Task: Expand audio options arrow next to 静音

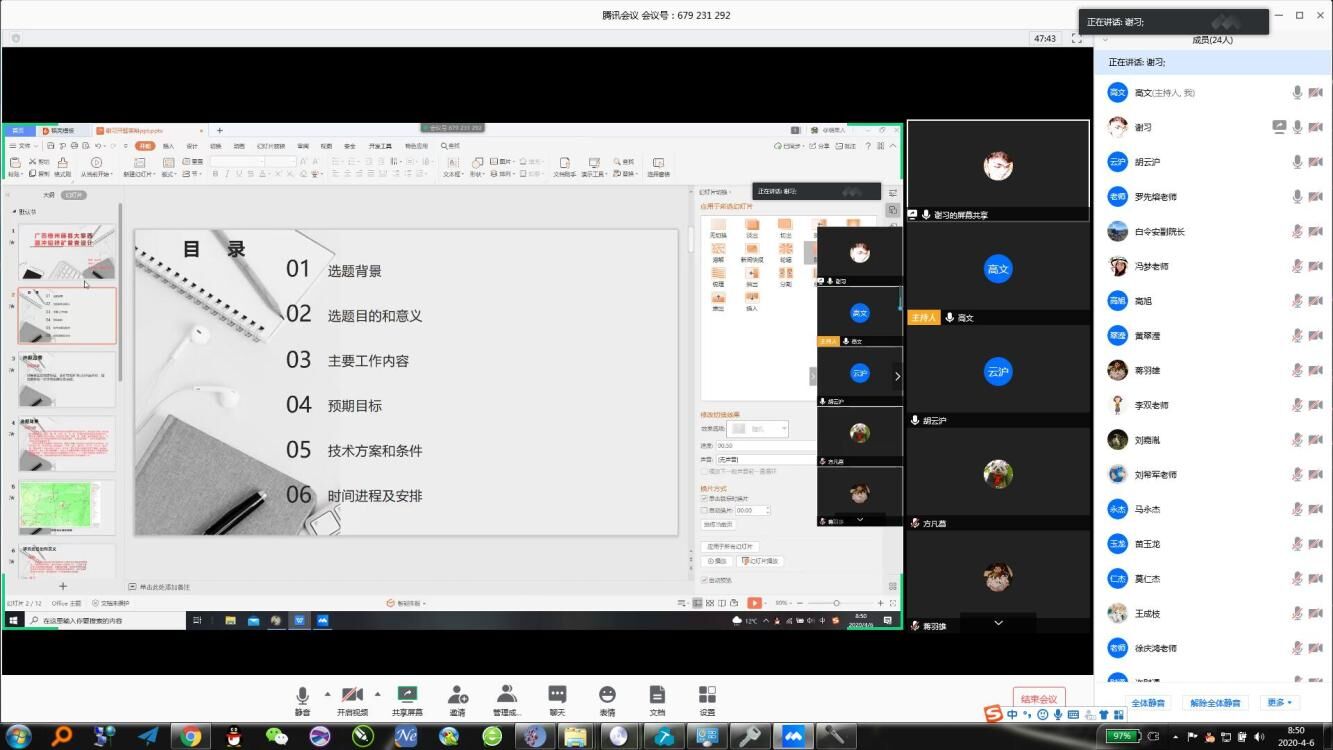Action: (327, 693)
